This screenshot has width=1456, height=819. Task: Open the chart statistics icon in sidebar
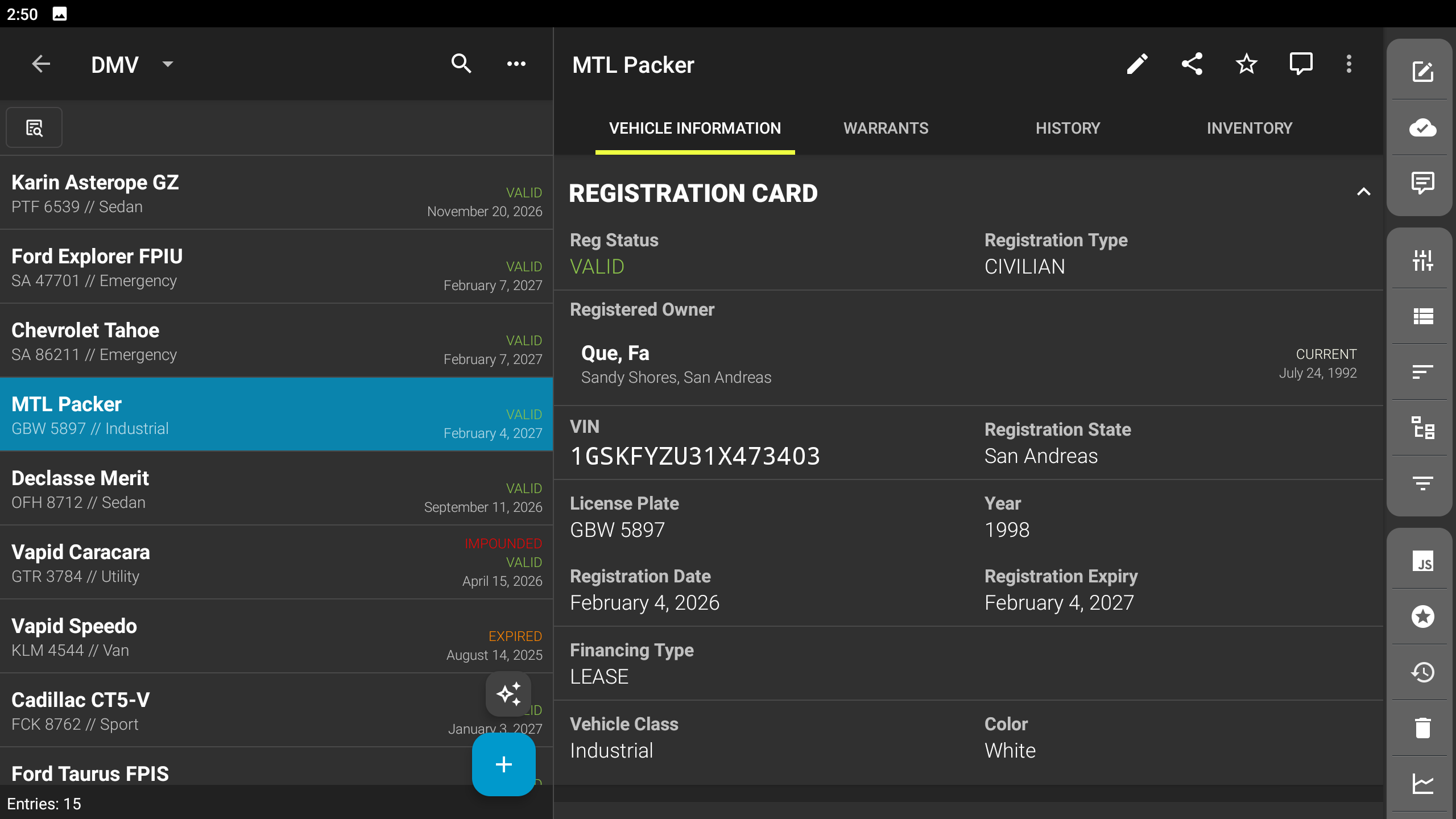click(x=1422, y=784)
